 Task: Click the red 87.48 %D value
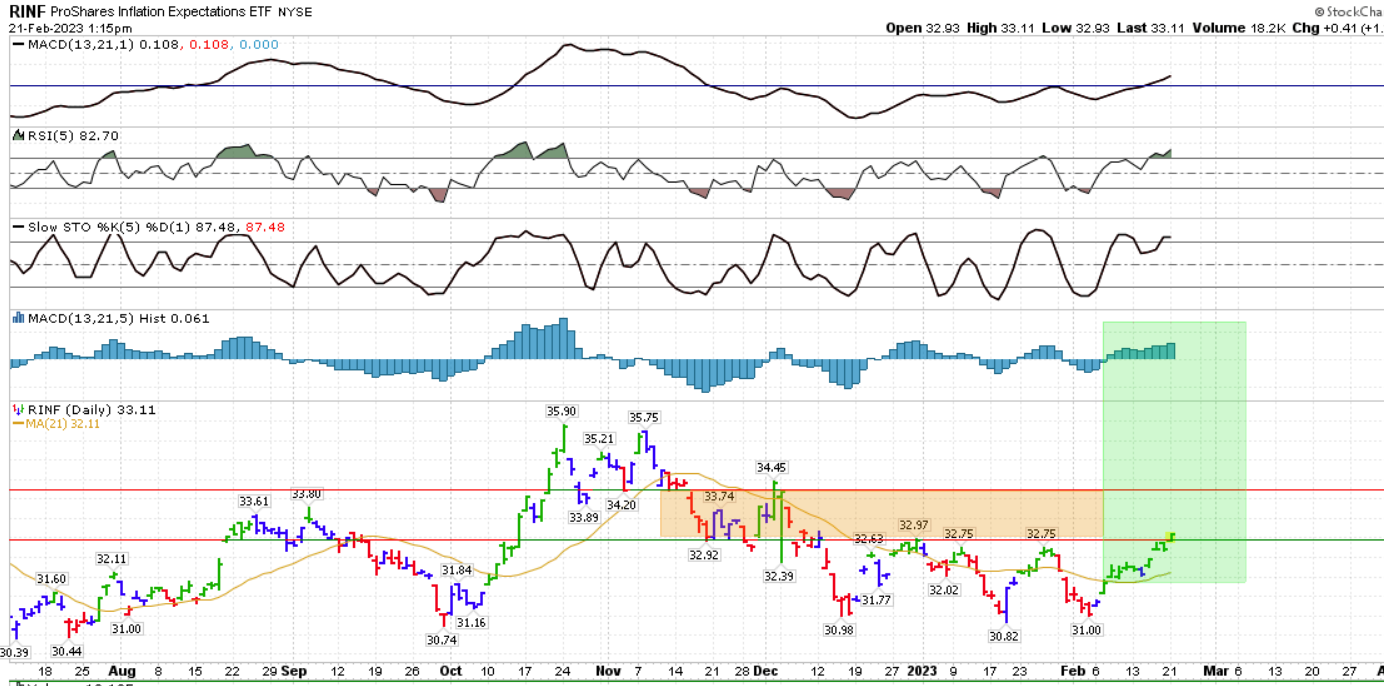pos(265,227)
